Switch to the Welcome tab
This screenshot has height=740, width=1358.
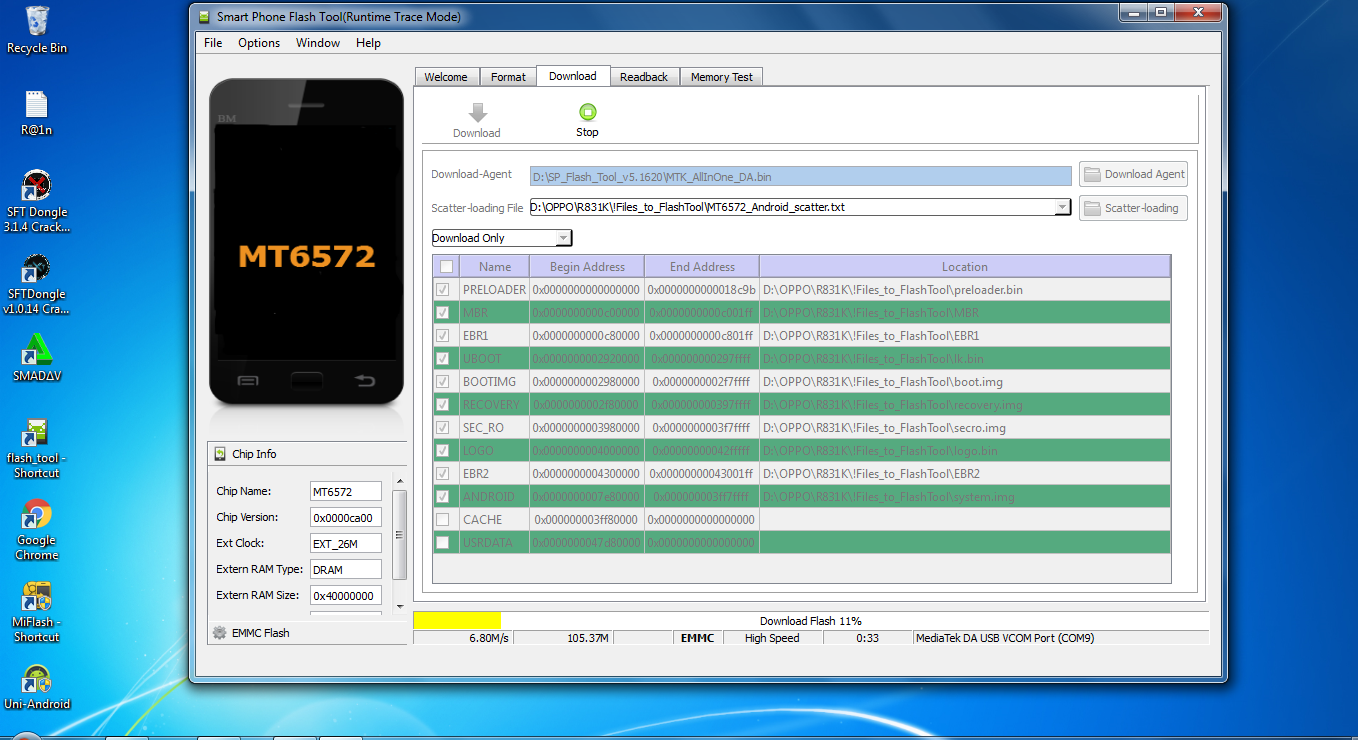pos(446,77)
